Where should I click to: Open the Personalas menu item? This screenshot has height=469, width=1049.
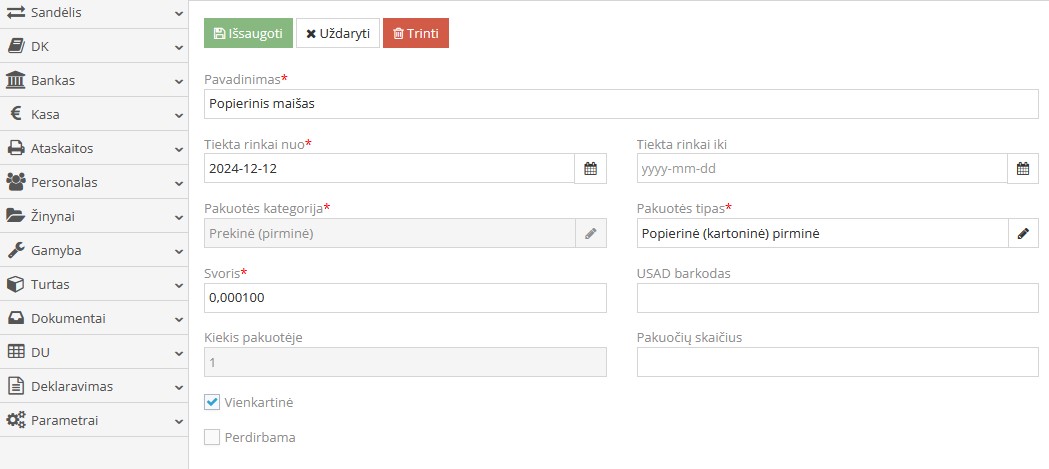[64, 182]
